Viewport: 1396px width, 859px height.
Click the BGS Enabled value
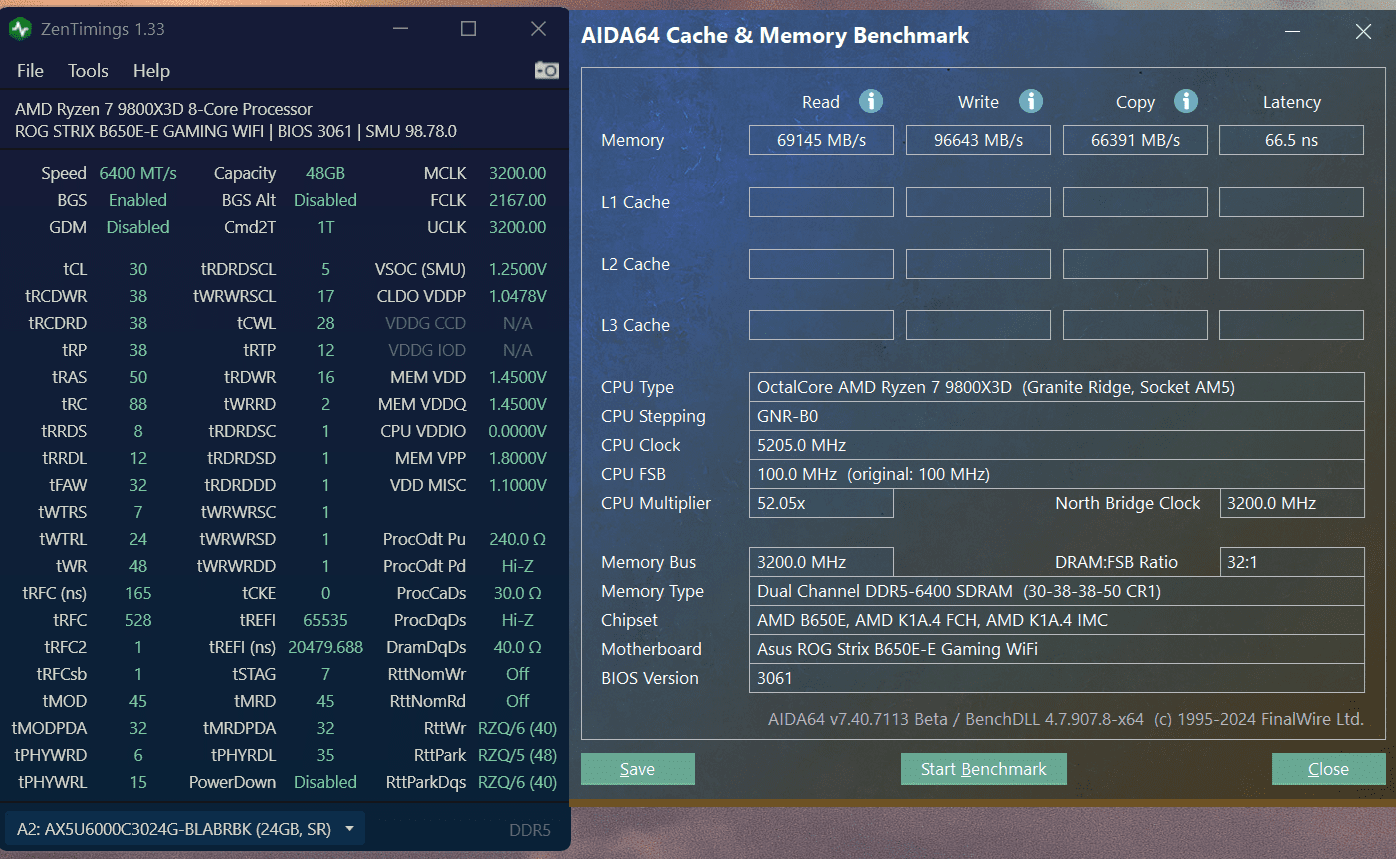click(x=138, y=200)
